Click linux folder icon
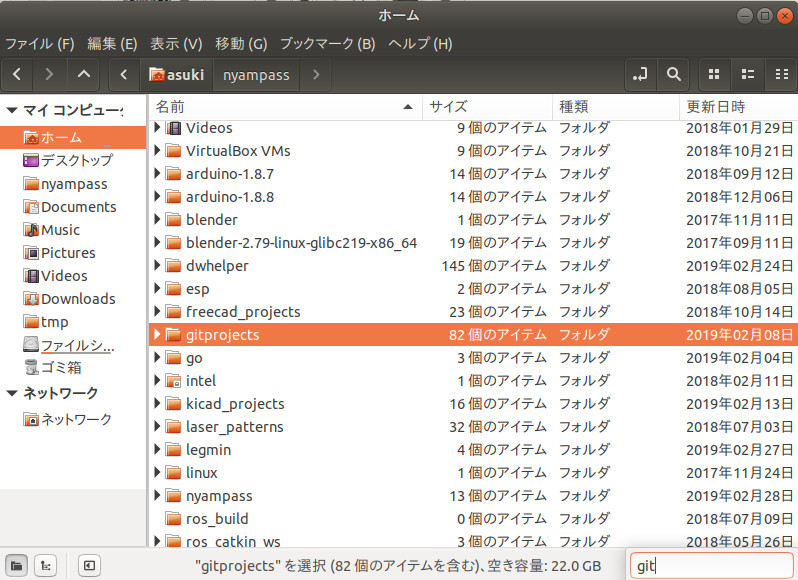 [x=174, y=473]
